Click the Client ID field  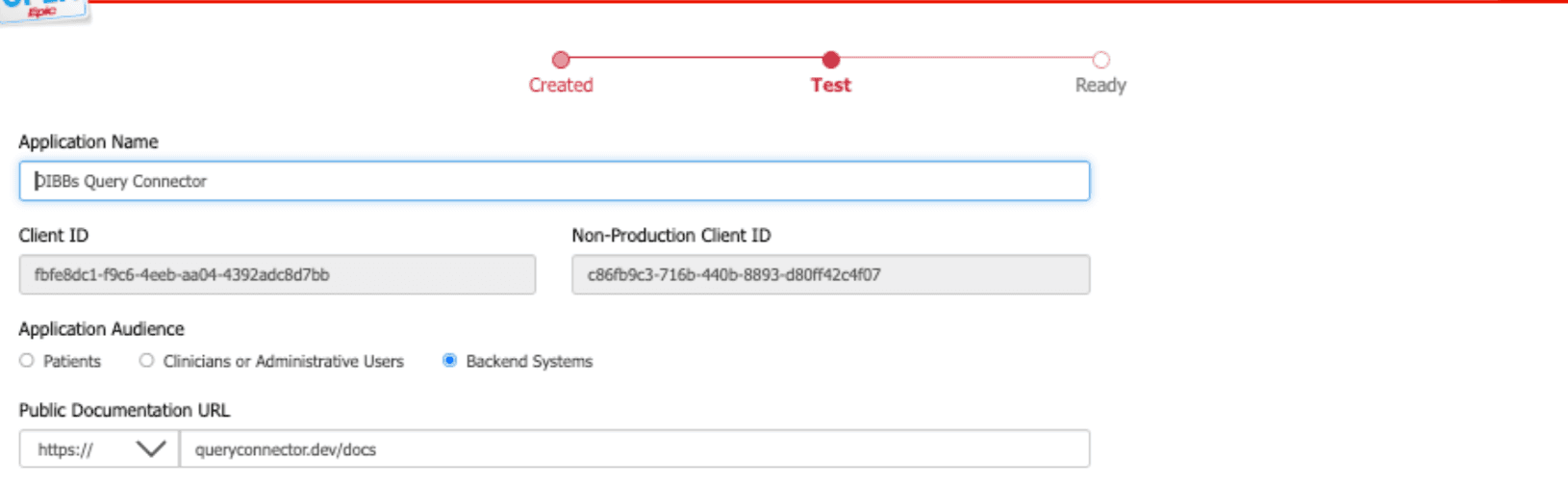click(277, 274)
